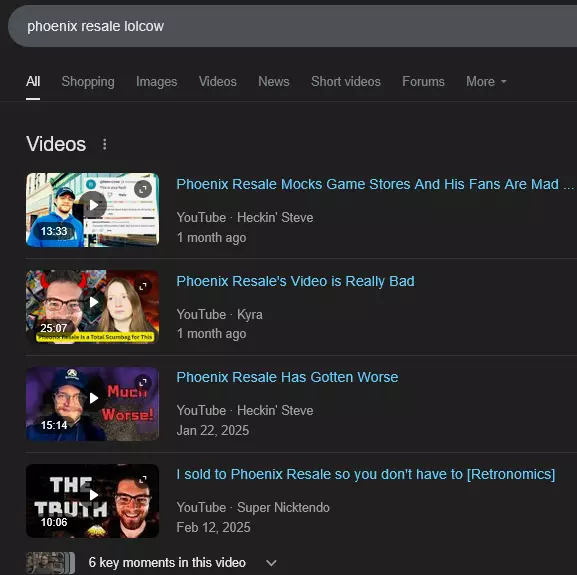Expand preview icon on Kyra video thumbnail

click(143, 286)
